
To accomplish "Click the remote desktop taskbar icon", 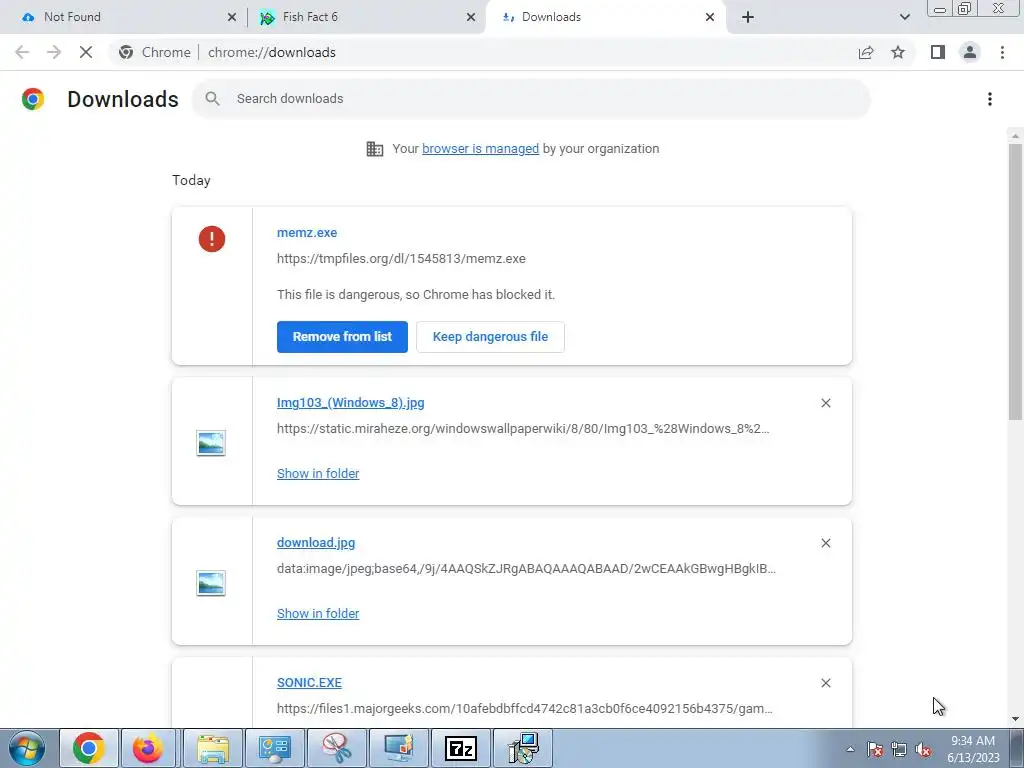I will 398,748.
